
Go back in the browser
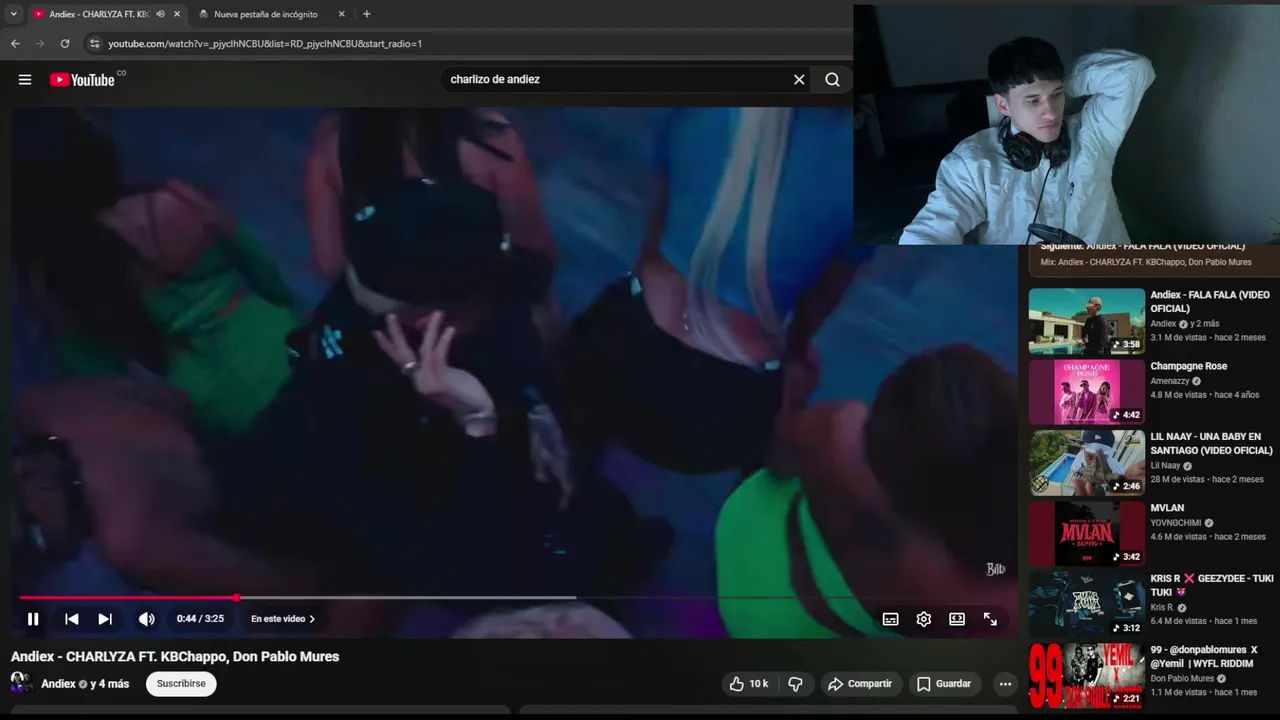15,44
